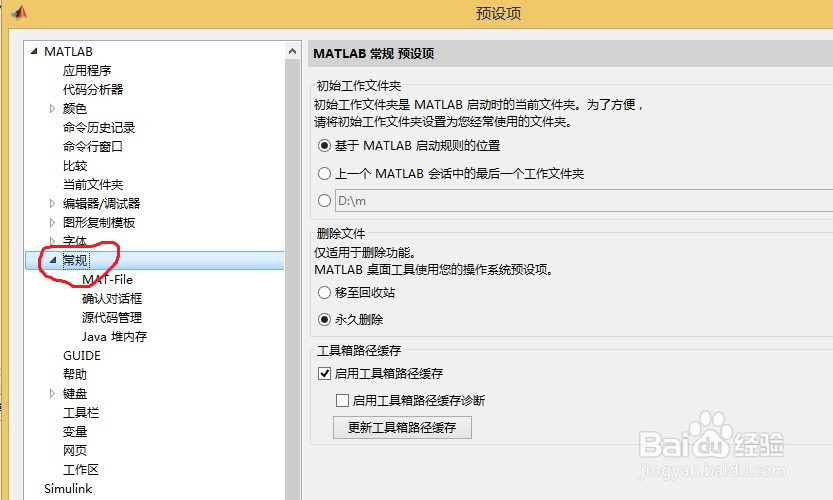Open MAT-File preferences
The image size is (833, 500).
pos(107,279)
